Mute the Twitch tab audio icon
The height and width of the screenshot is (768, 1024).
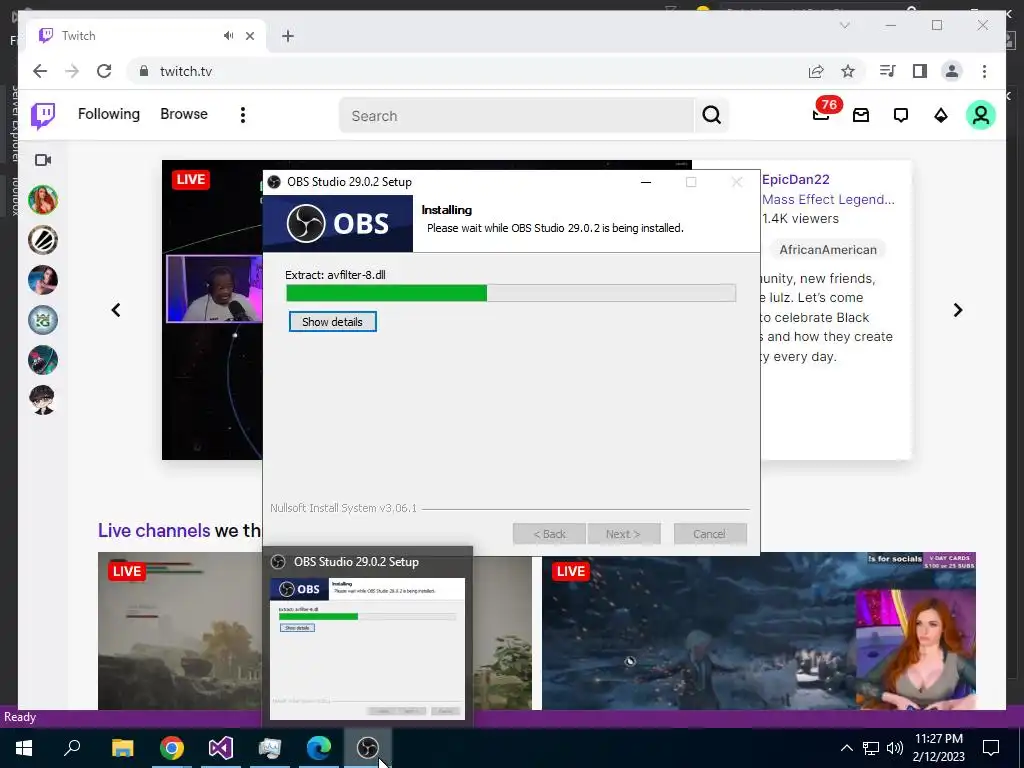pyautogui.click(x=228, y=36)
